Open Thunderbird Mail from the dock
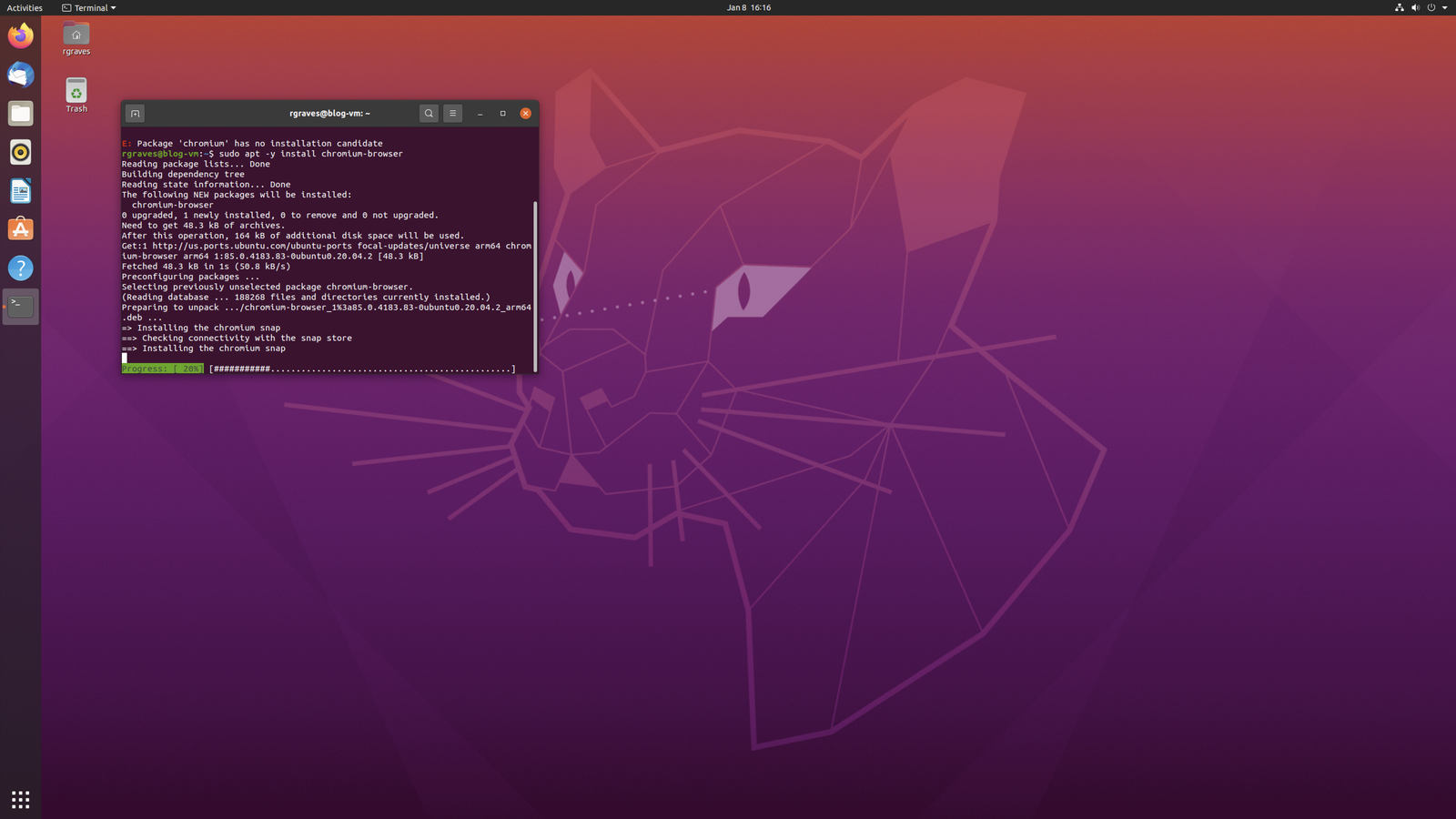The image size is (1456, 819). point(20,75)
